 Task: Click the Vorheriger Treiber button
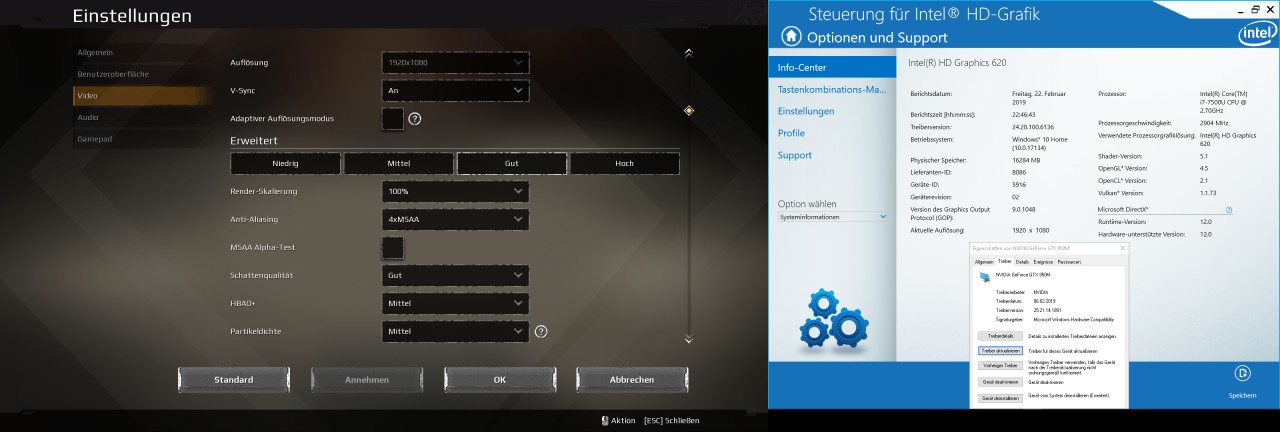[1000, 366]
